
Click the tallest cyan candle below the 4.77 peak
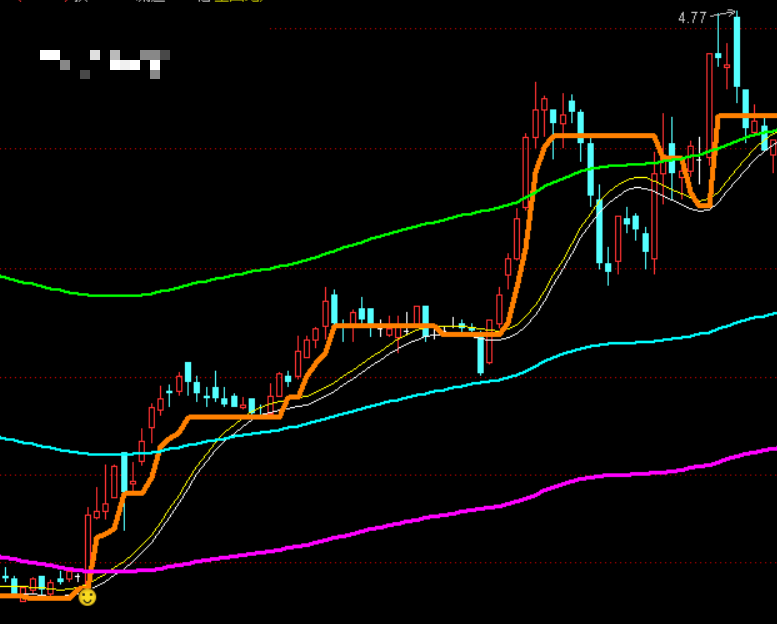click(x=737, y=52)
